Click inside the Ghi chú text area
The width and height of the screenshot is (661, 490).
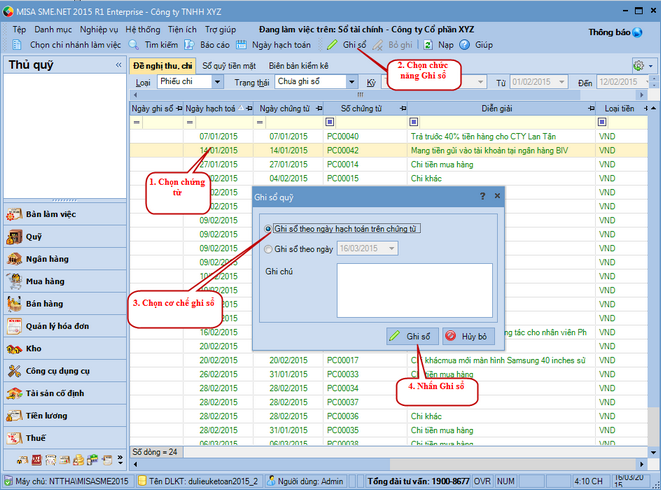point(414,290)
